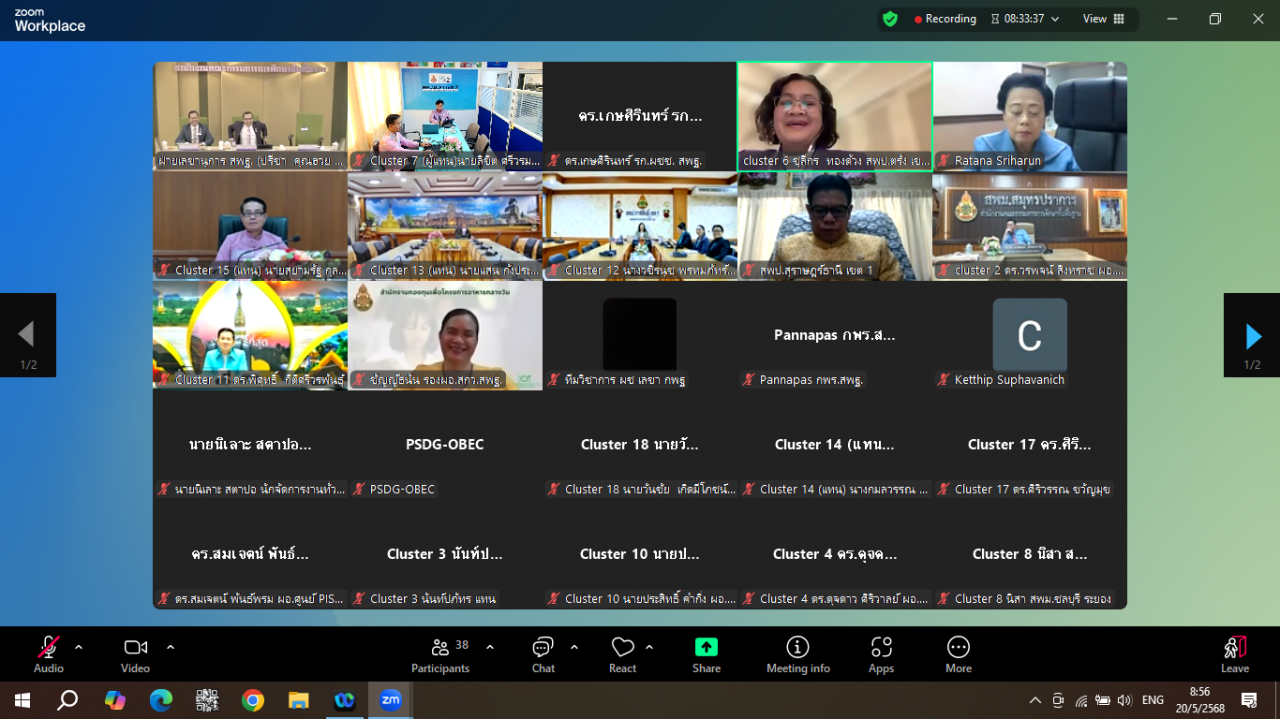Open the View layout menu
The height and width of the screenshot is (719, 1280).
(x=1104, y=19)
